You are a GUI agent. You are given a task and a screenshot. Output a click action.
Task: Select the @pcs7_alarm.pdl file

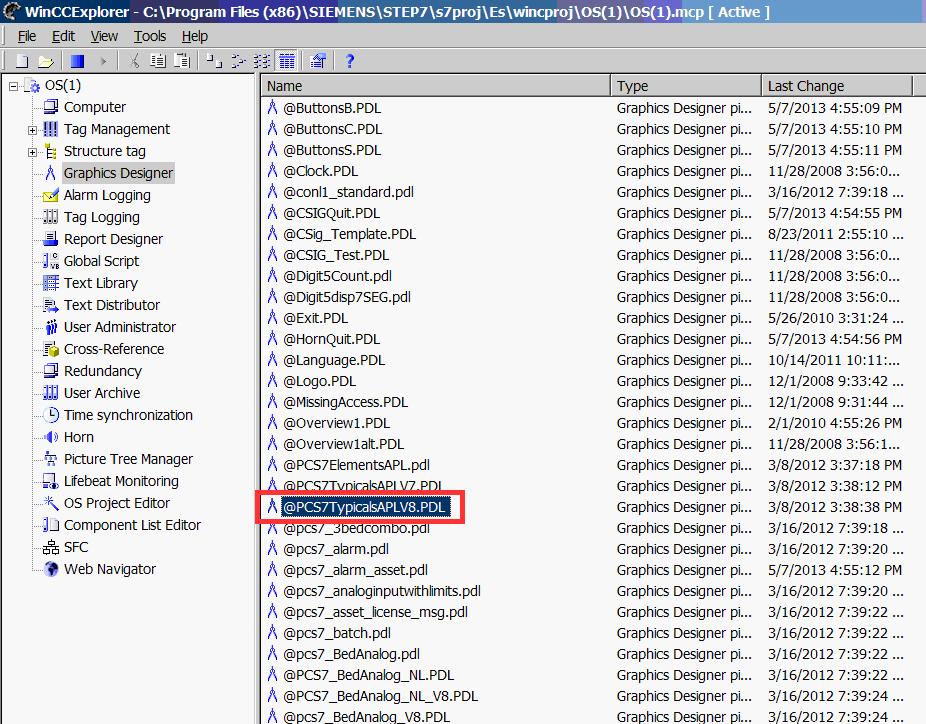coord(336,549)
